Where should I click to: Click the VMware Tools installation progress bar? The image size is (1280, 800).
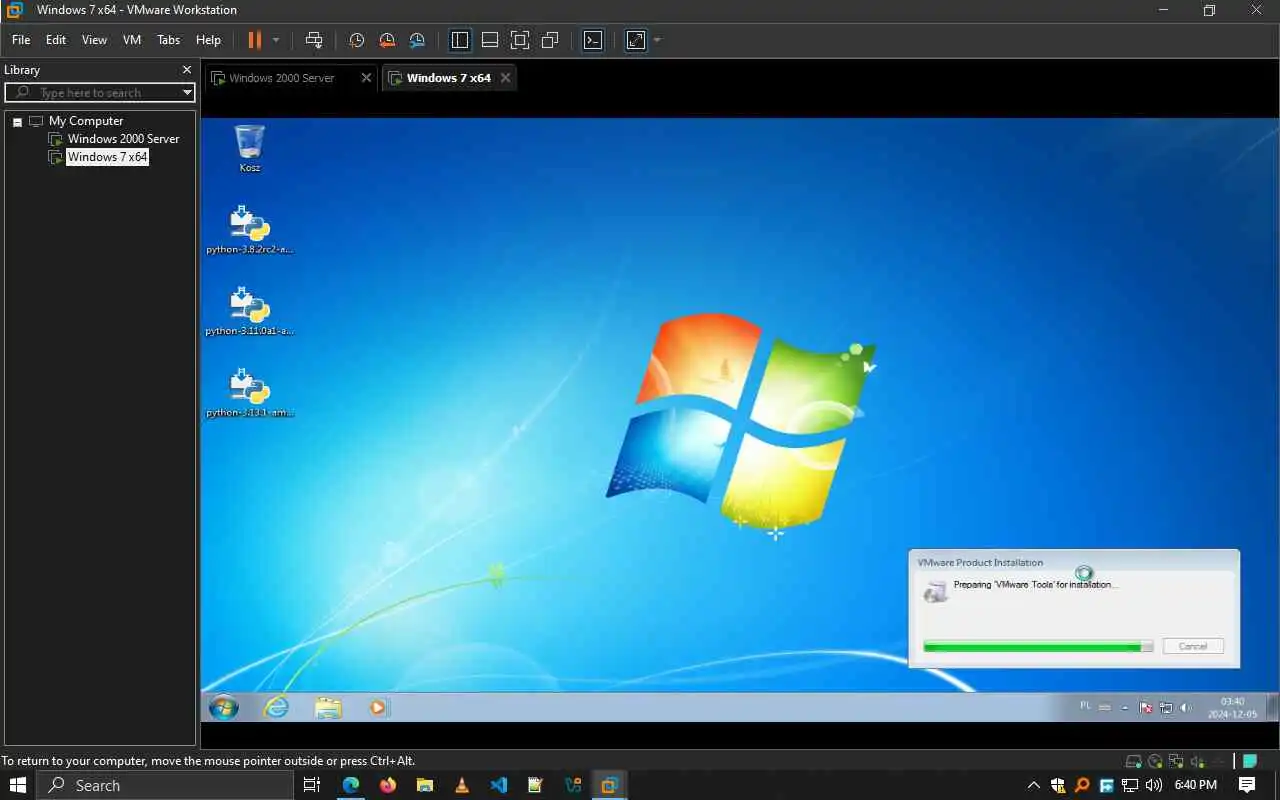(1038, 647)
